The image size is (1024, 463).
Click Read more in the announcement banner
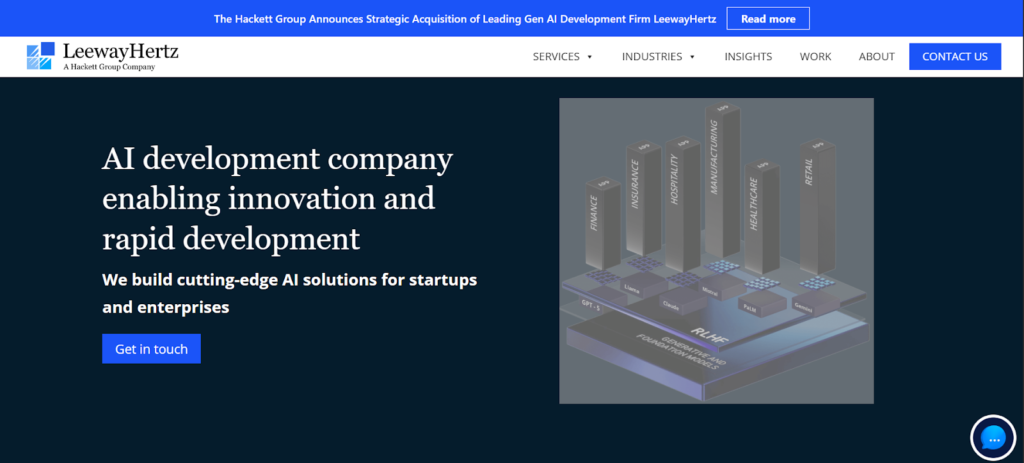pos(768,19)
